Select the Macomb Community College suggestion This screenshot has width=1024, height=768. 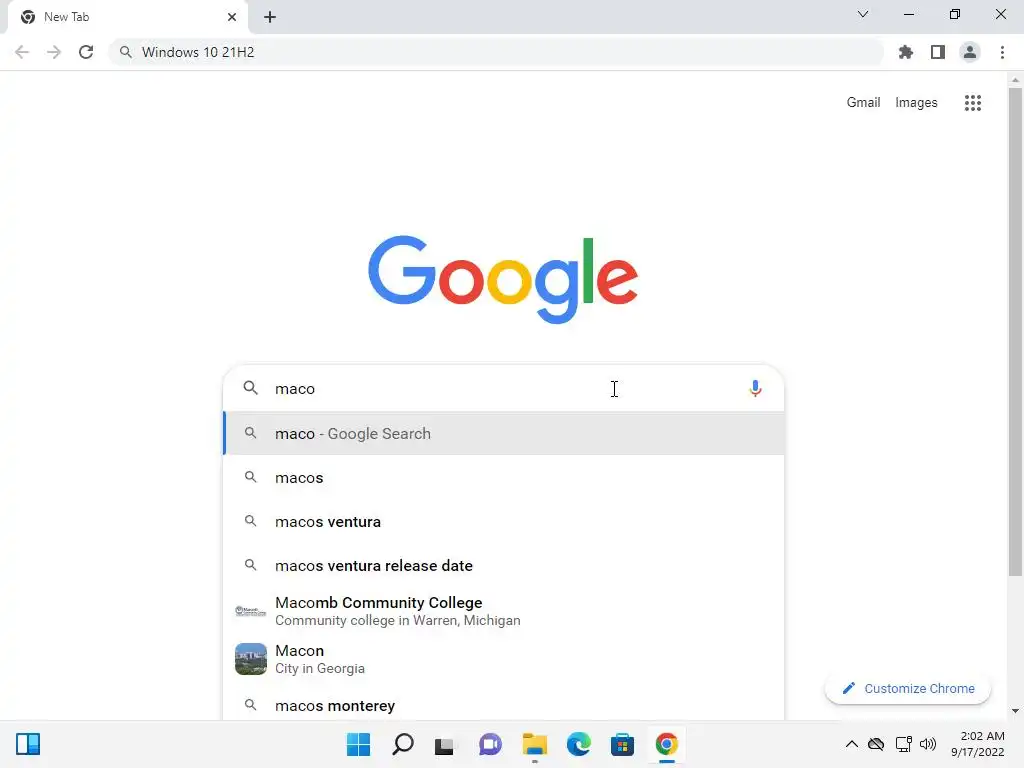tap(504, 611)
